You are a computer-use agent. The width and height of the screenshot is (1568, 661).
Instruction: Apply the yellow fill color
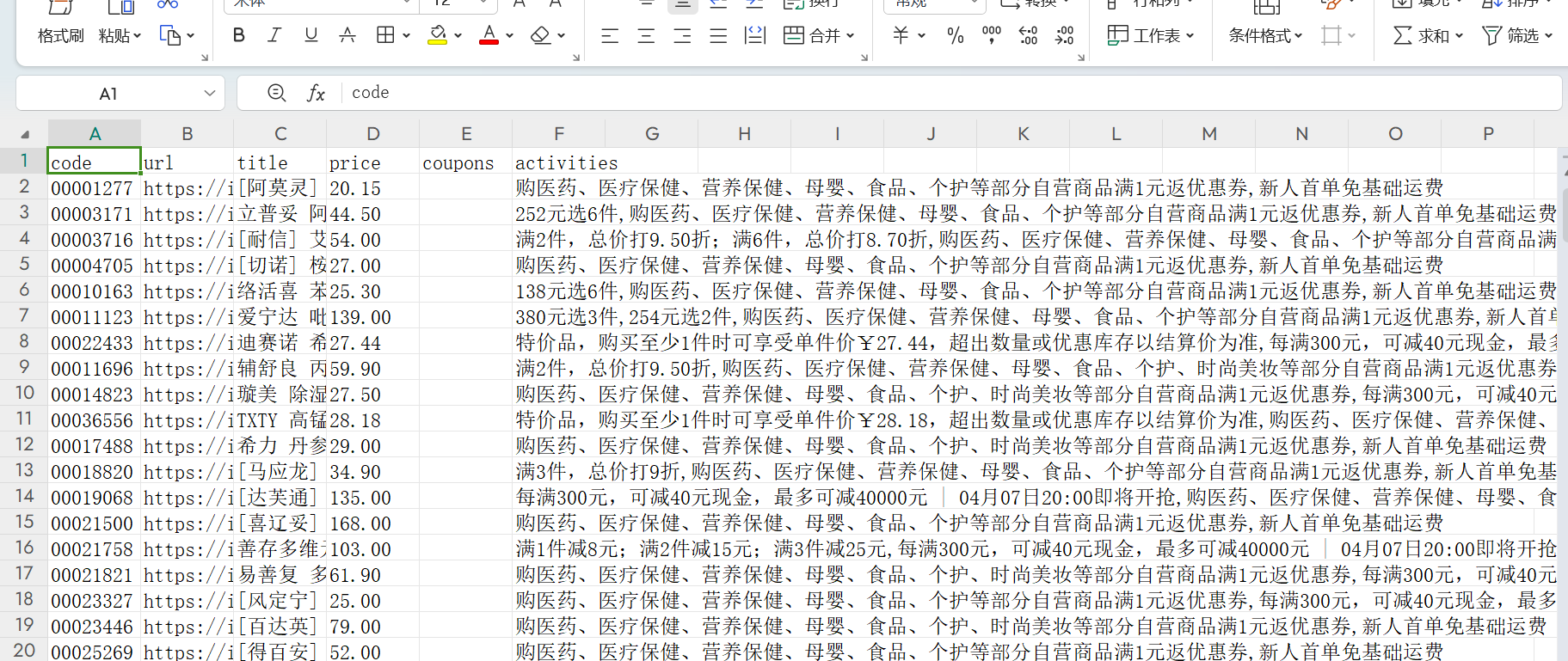tap(437, 35)
